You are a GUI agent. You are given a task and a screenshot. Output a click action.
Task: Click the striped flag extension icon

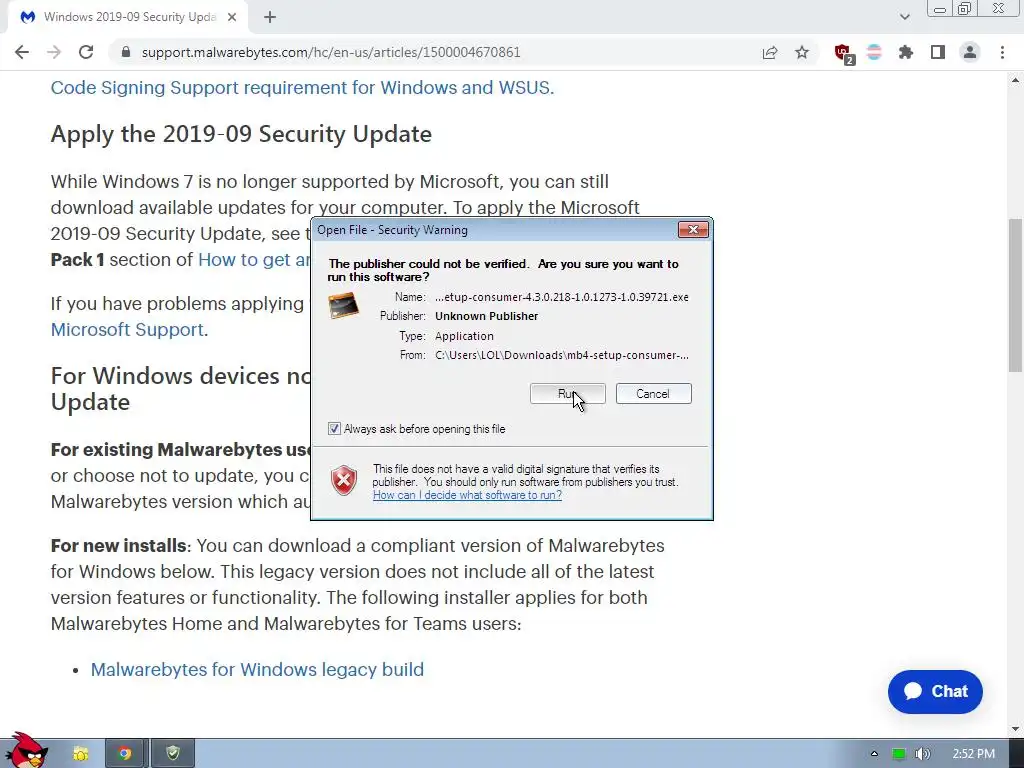tap(874, 52)
